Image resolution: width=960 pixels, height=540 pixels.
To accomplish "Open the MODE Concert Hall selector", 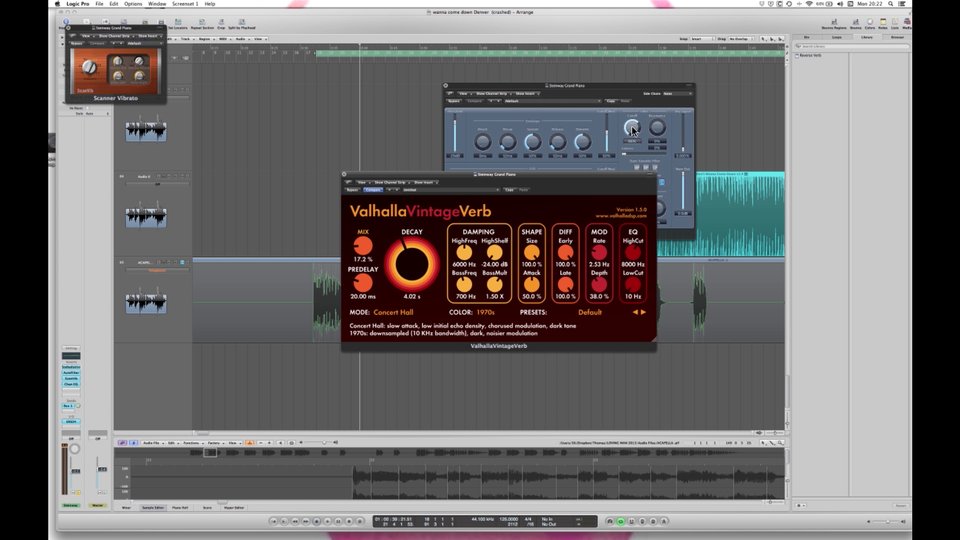I will click(393, 312).
